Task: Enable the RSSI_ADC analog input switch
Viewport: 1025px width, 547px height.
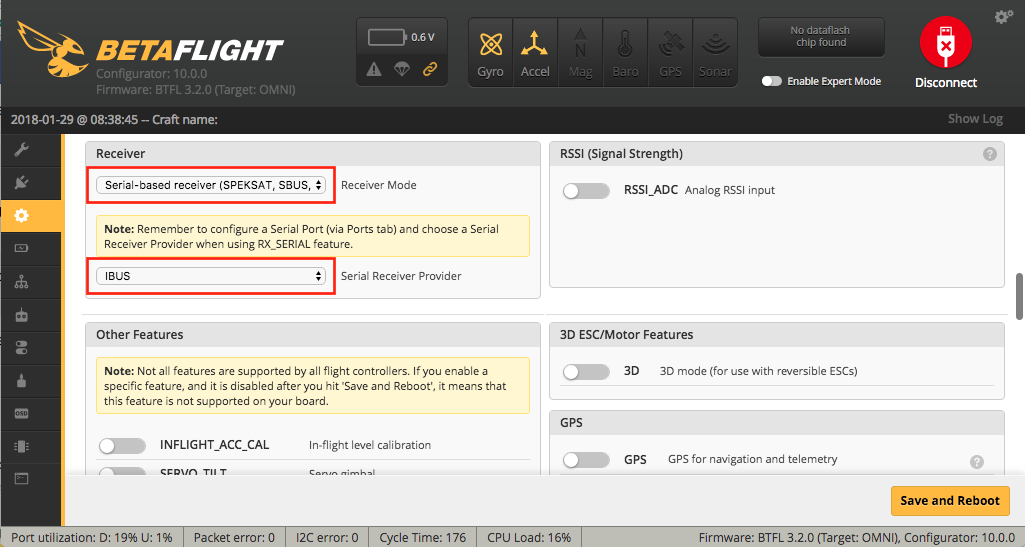Action: pos(586,190)
